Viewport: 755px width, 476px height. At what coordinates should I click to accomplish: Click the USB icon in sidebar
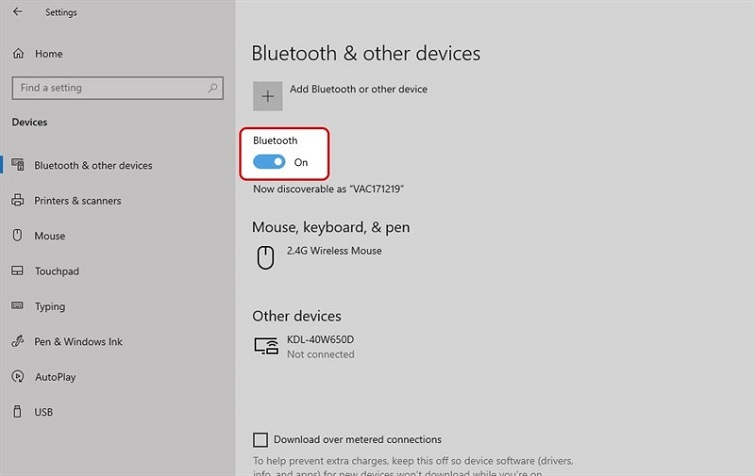[x=17, y=412]
